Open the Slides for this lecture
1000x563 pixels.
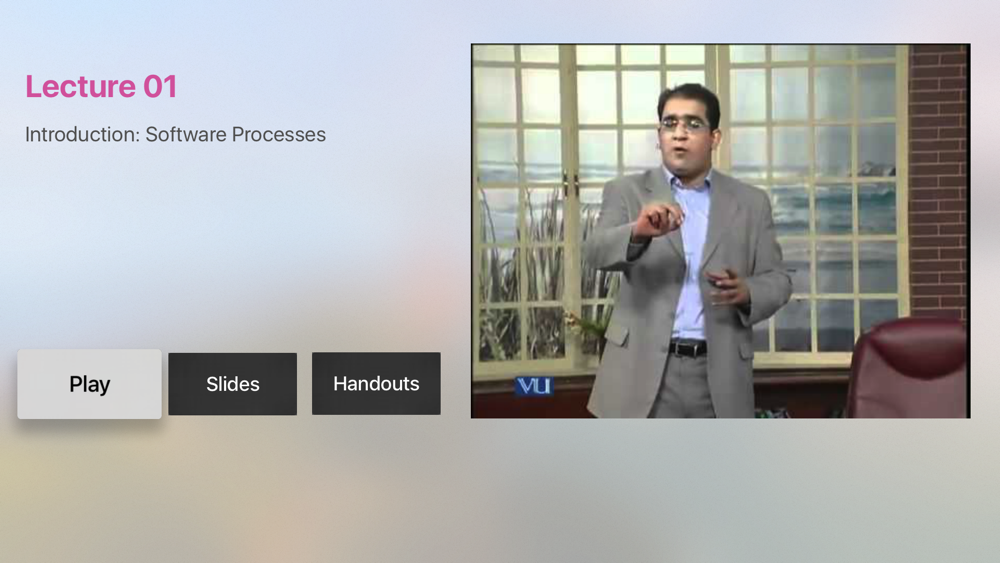(233, 384)
